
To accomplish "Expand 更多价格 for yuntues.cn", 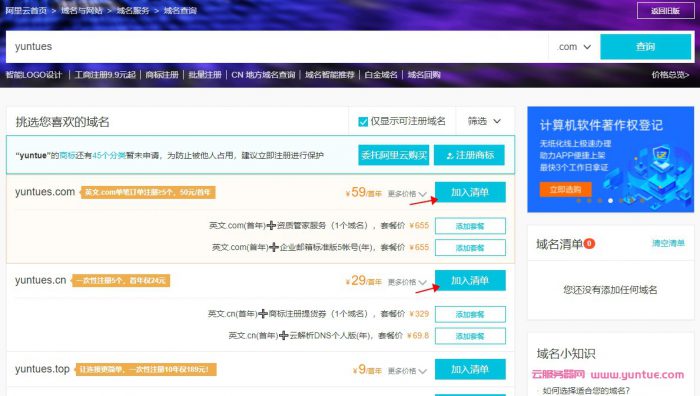I will point(407,282).
